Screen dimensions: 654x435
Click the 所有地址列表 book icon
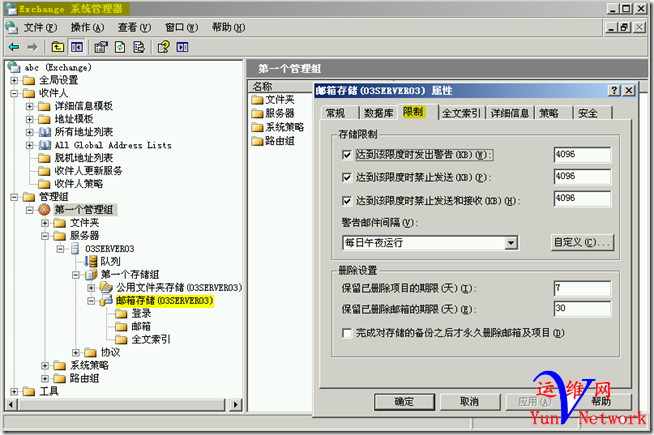(x=45, y=132)
